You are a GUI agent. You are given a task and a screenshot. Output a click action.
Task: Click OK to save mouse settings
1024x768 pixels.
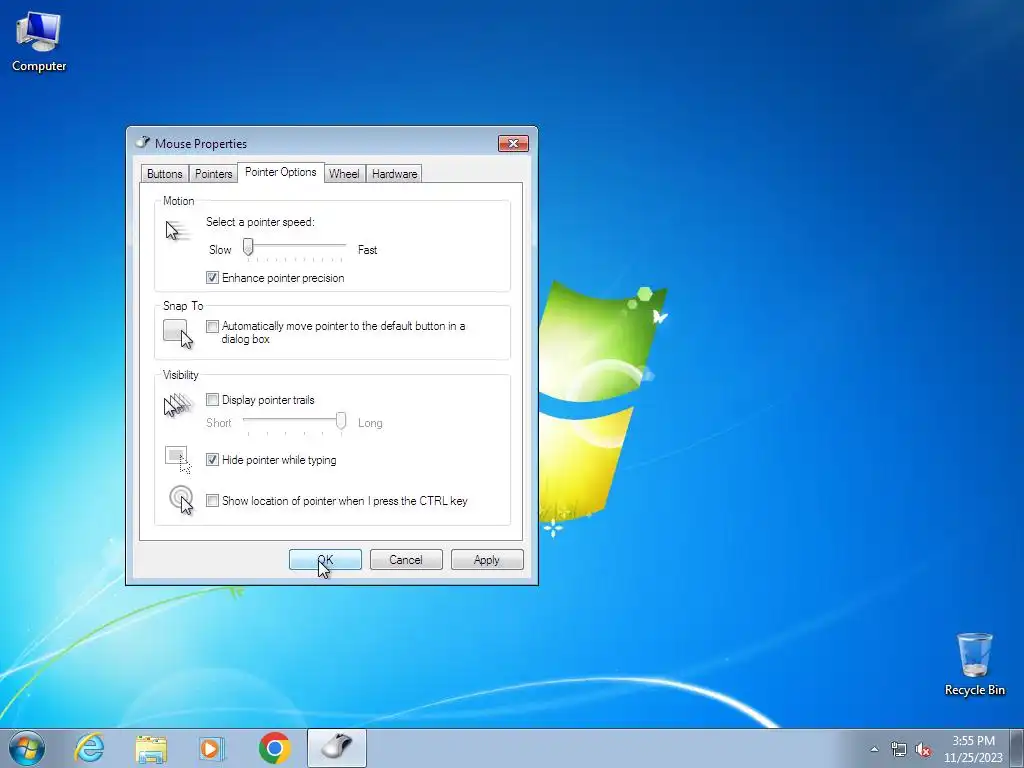[325, 560]
